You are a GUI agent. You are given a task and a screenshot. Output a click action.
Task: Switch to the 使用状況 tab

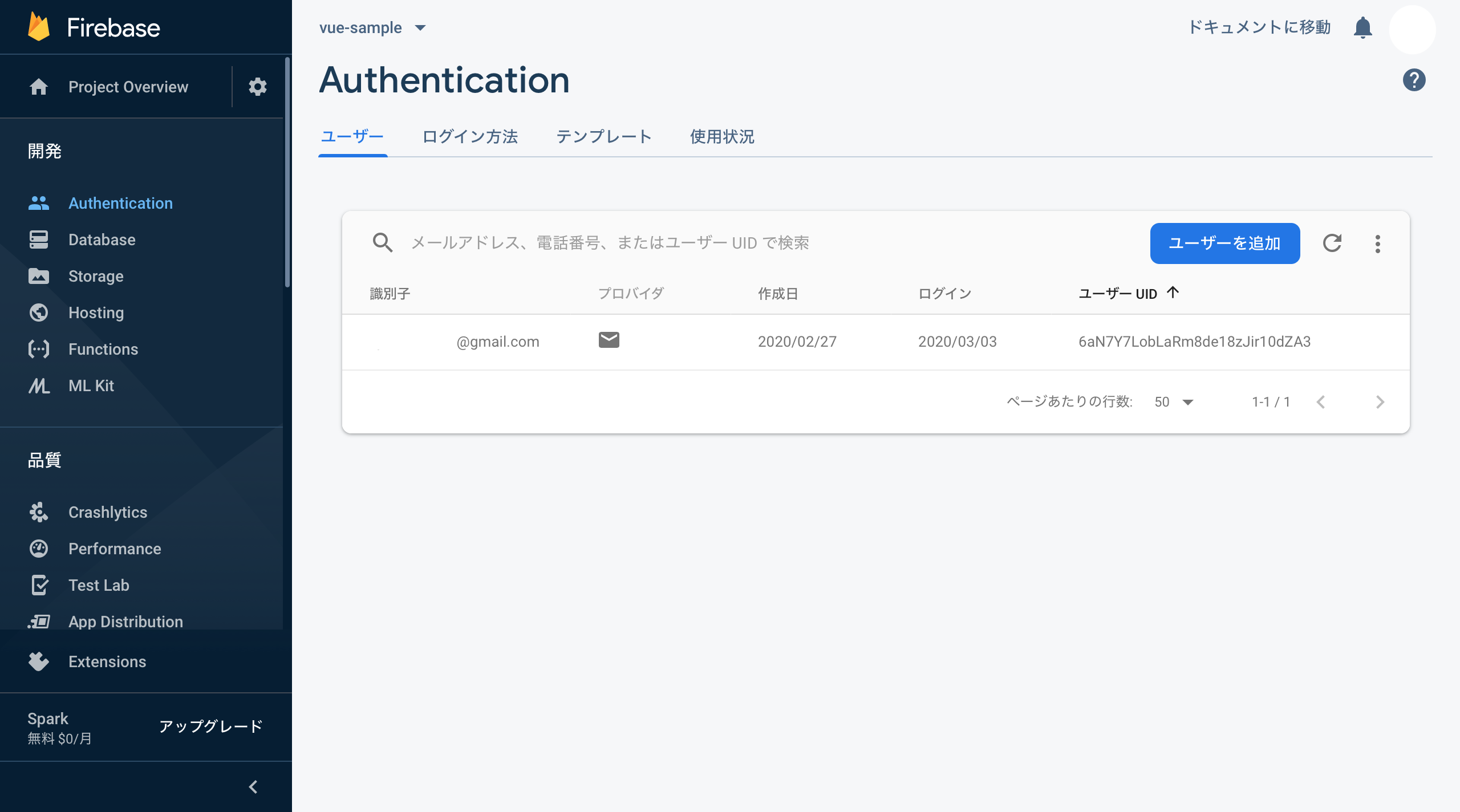(x=722, y=137)
